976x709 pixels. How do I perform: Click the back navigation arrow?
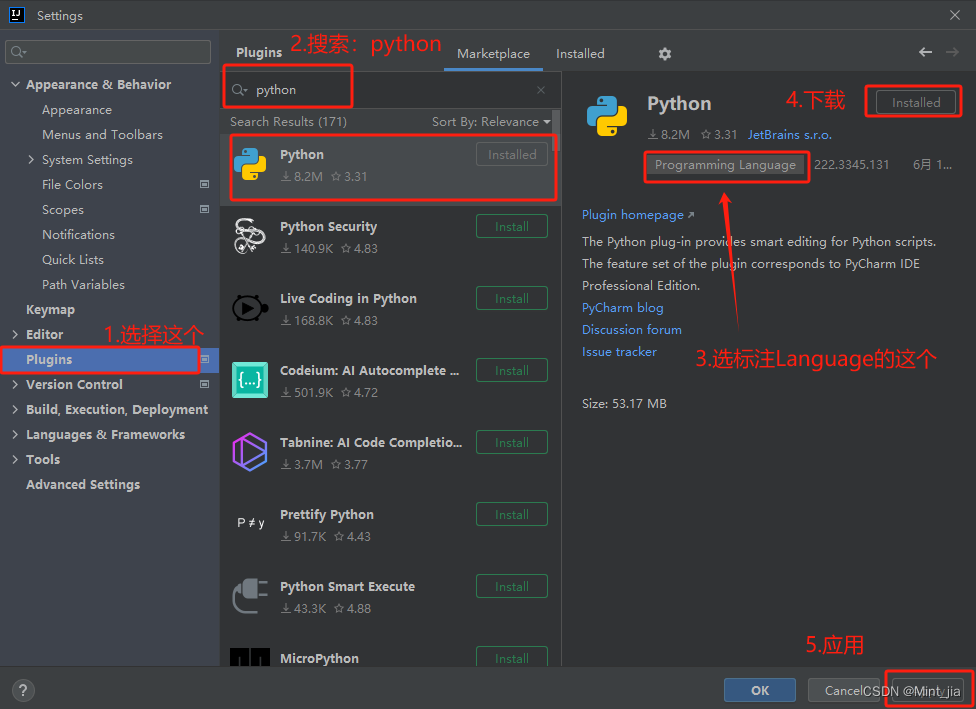(x=926, y=52)
